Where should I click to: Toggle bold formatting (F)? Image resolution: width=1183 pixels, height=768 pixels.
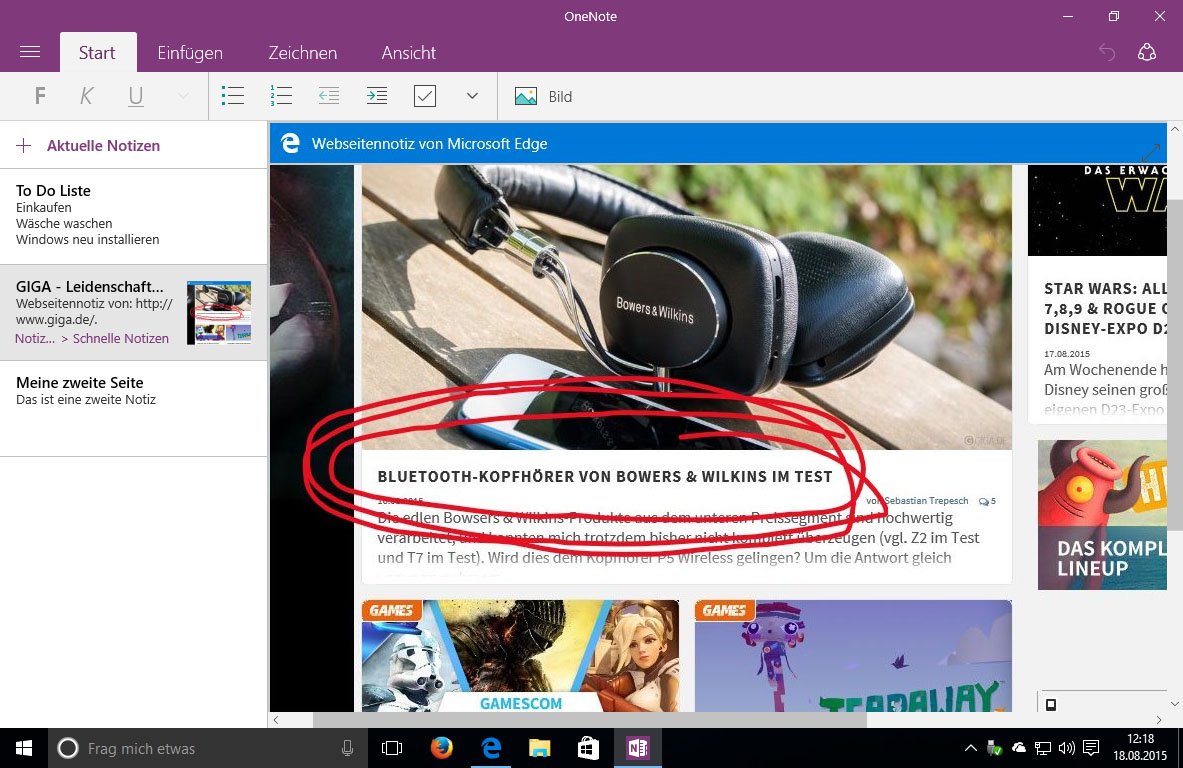[41, 96]
